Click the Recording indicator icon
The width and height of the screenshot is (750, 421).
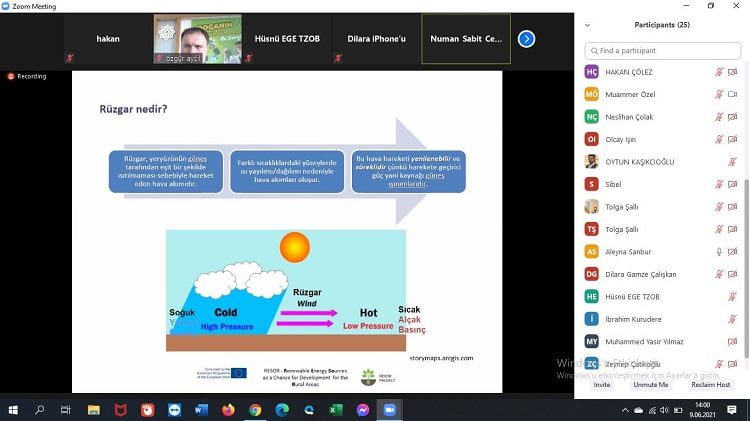click(11, 76)
